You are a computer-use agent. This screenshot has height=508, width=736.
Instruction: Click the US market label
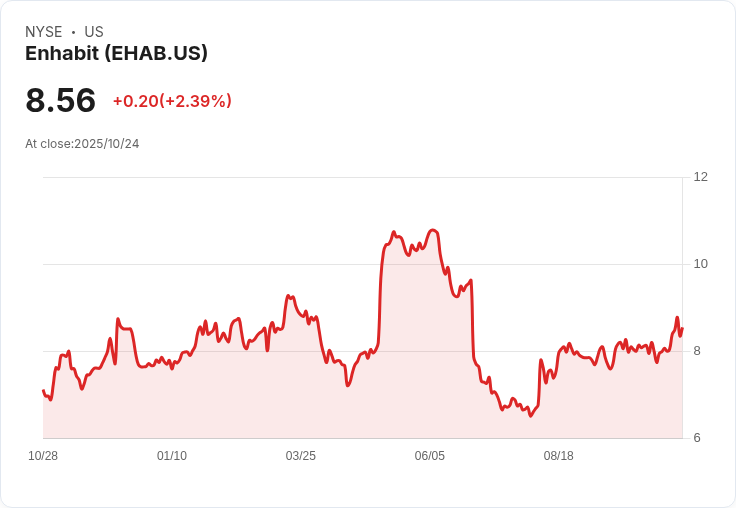tap(94, 32)
